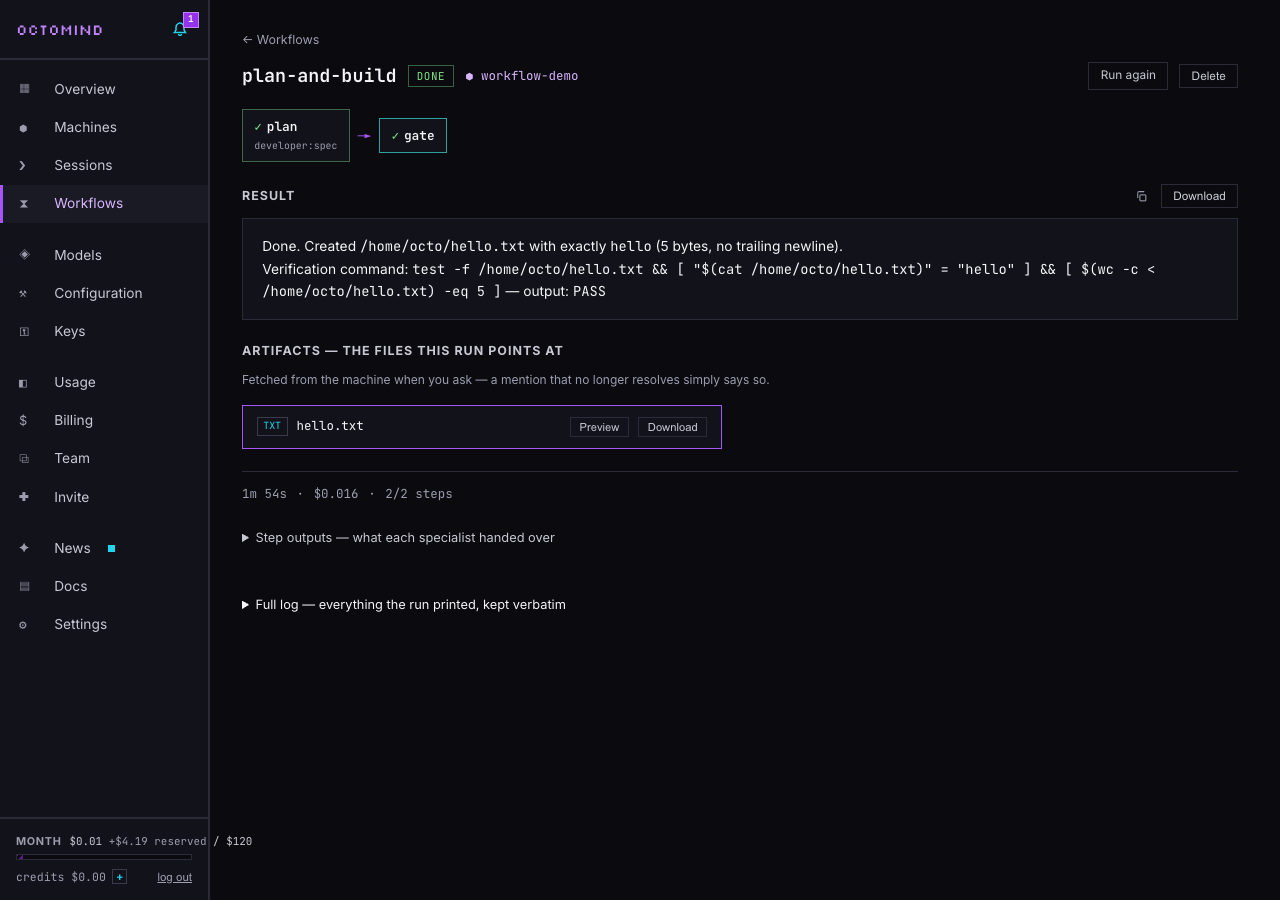Screen dimensions: 1280x900
Task: Click Run again button
Action: 1128,76
